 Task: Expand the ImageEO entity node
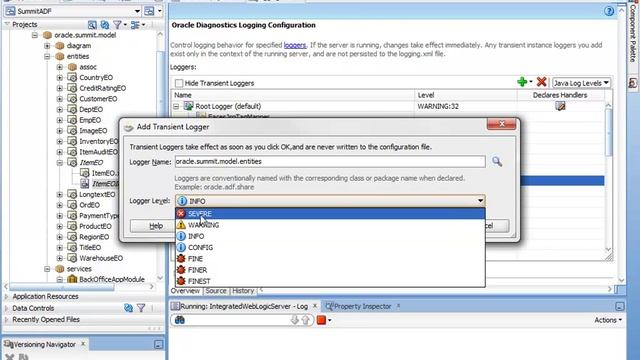[60, 131]
